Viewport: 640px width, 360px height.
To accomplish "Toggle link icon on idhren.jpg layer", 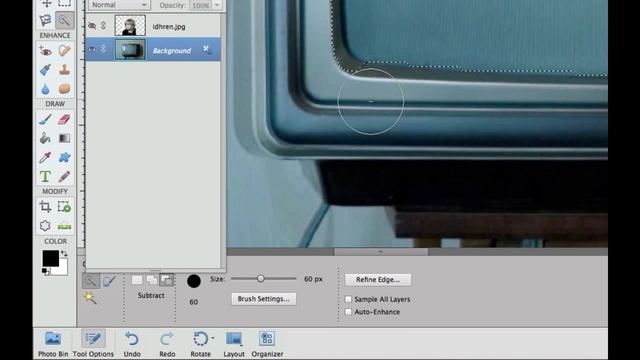I will 104,26.
